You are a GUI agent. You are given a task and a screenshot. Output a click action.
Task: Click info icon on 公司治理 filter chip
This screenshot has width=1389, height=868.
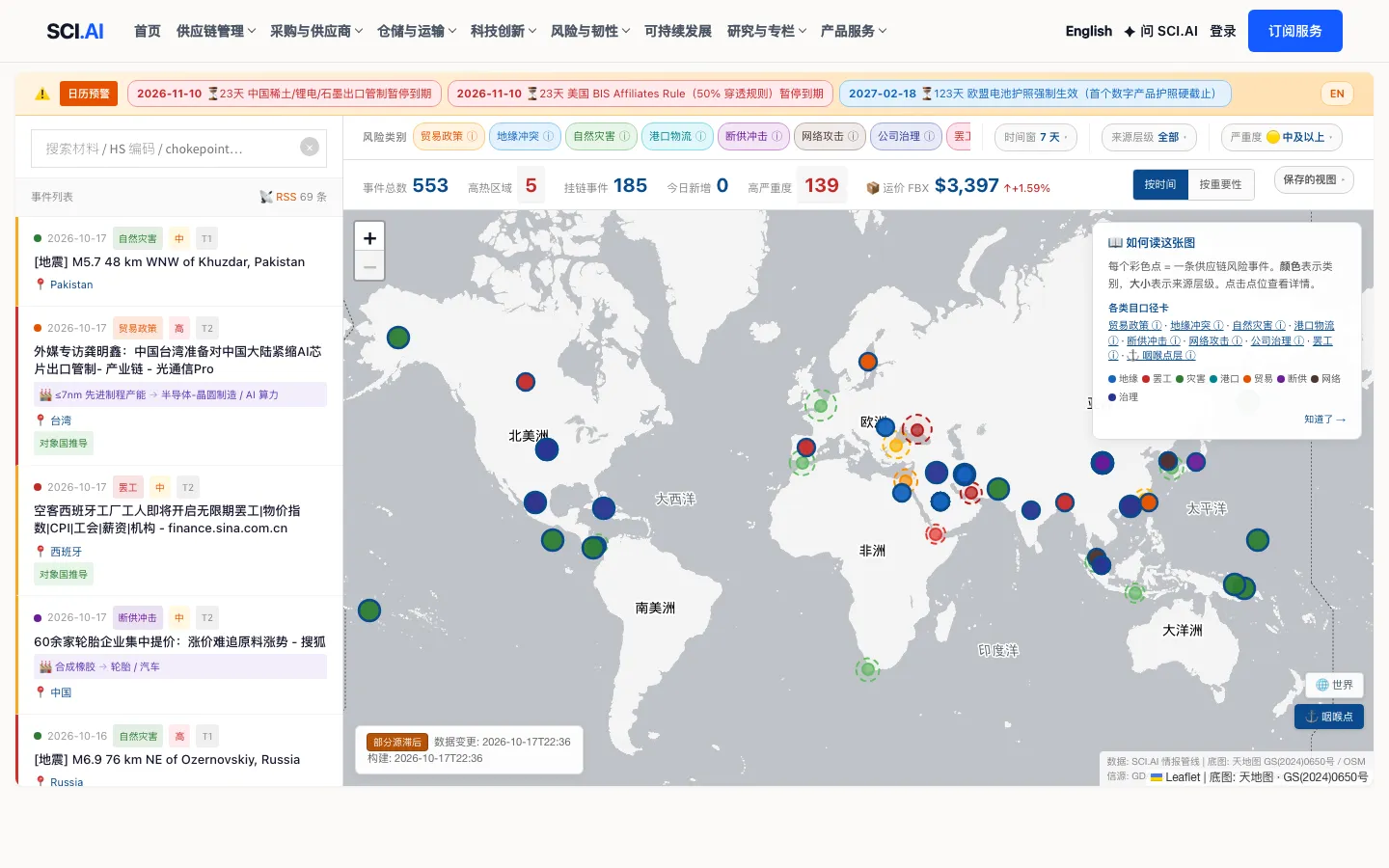click(930, 137)
